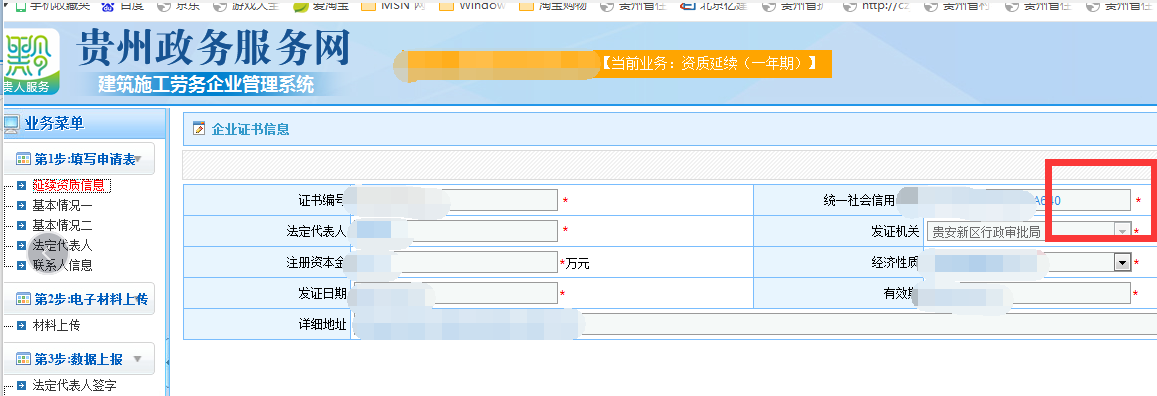
Task: Expand the 第2步:电子材料上传 section
Action: pyautogui.click(x=81, y=299)
